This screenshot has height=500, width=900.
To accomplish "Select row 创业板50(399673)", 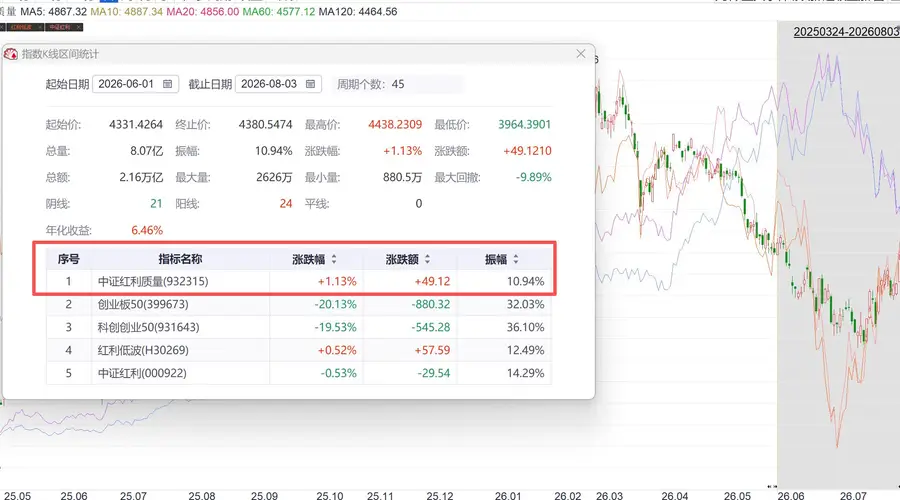I will [x=298, y=304].
